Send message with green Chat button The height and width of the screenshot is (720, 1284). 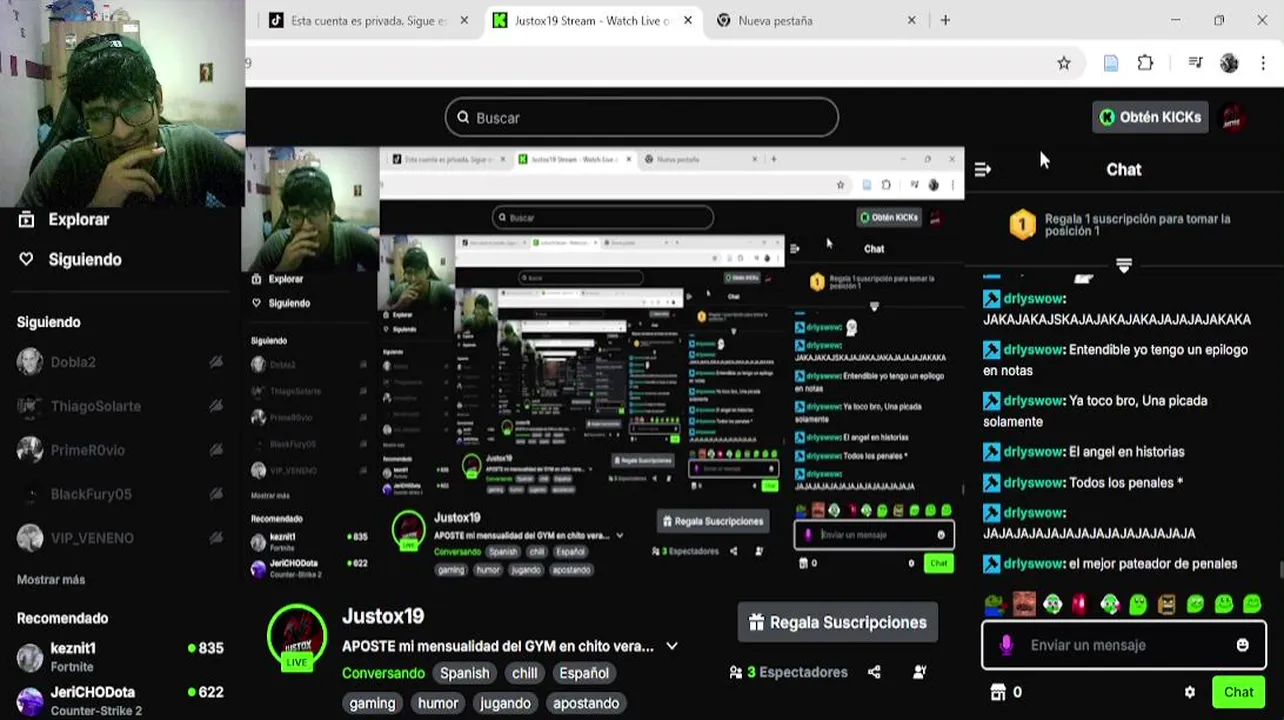(x=1238, y=692)
